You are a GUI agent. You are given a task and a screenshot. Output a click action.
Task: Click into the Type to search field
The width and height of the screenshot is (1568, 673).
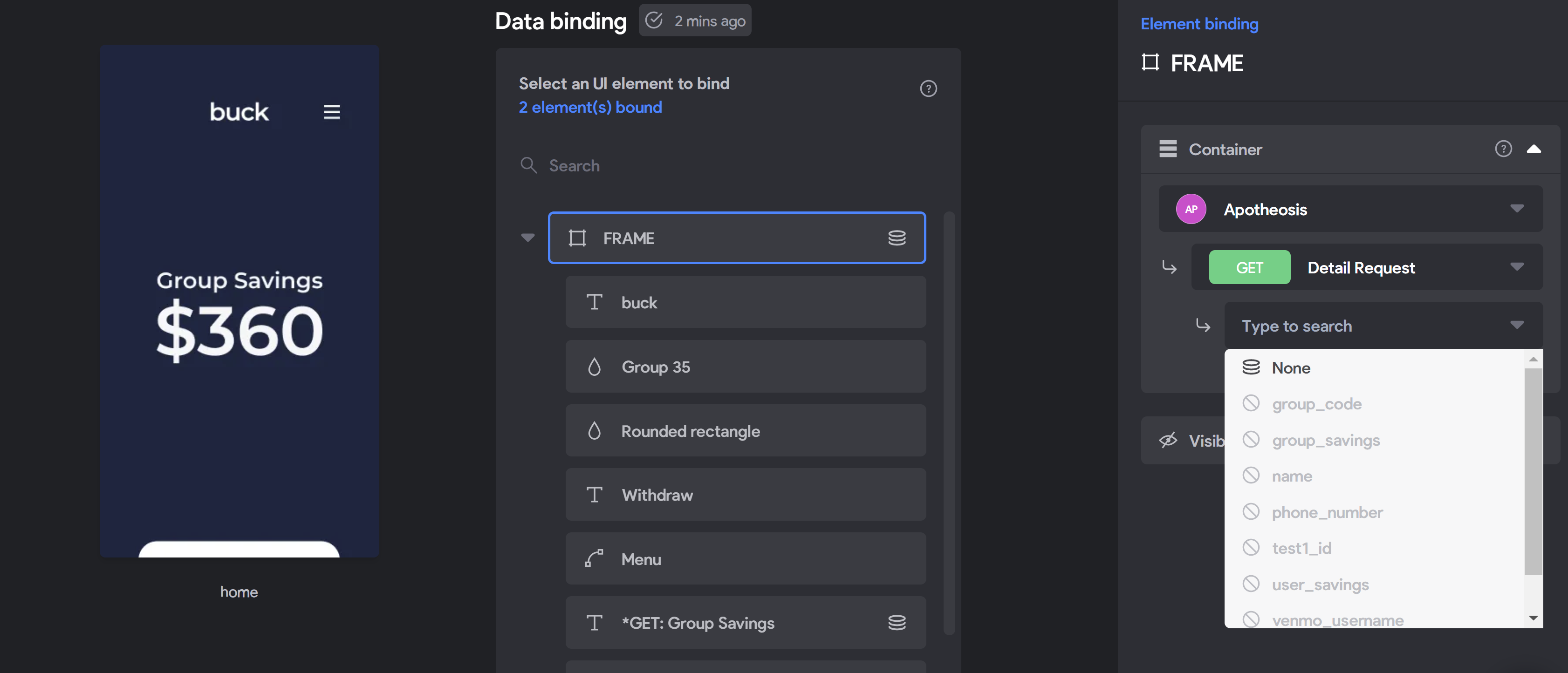[1383, 326]
